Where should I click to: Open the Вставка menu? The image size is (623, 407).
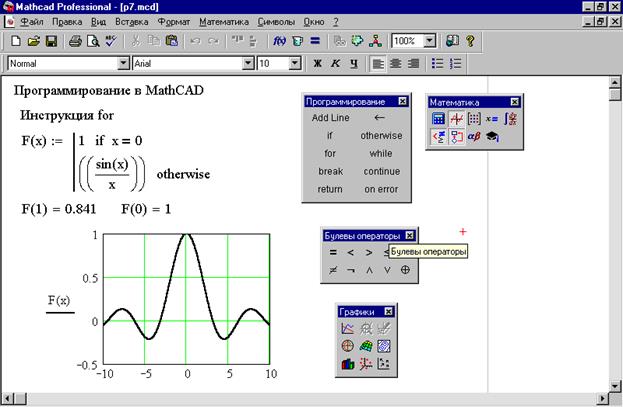tap(132, 22)
